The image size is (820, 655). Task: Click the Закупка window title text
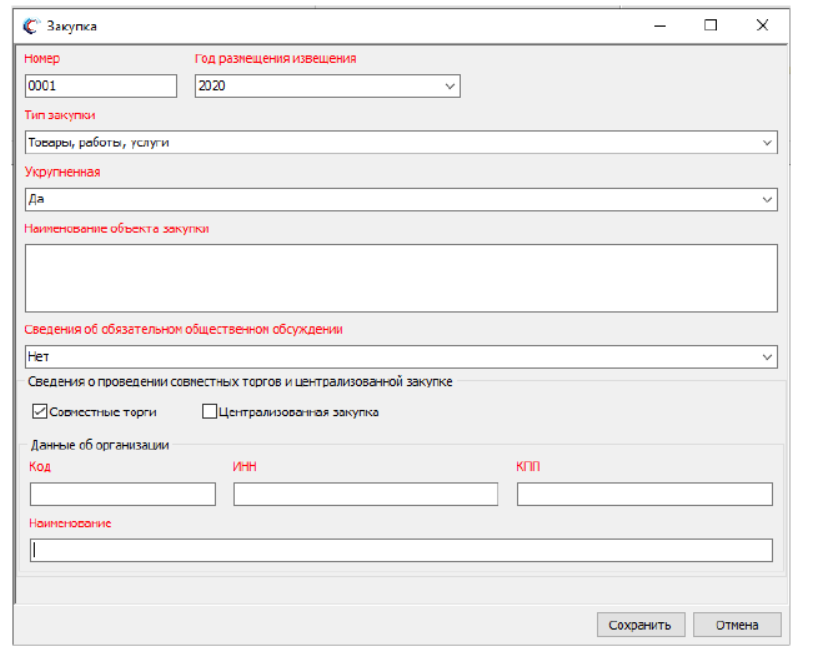coord(72,26)
